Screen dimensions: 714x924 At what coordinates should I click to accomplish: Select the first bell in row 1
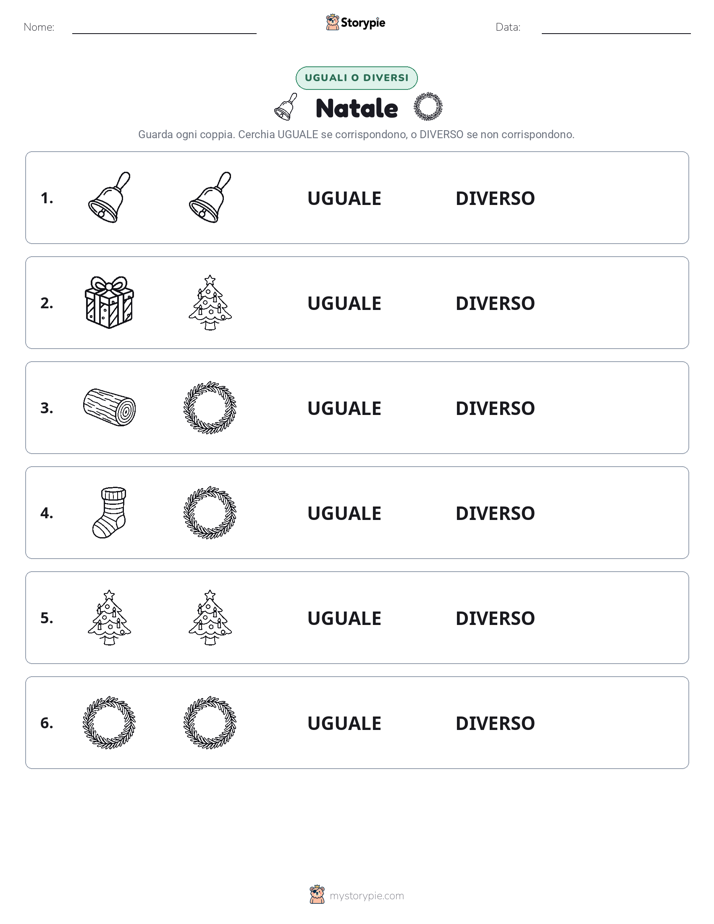coord(110,197)
